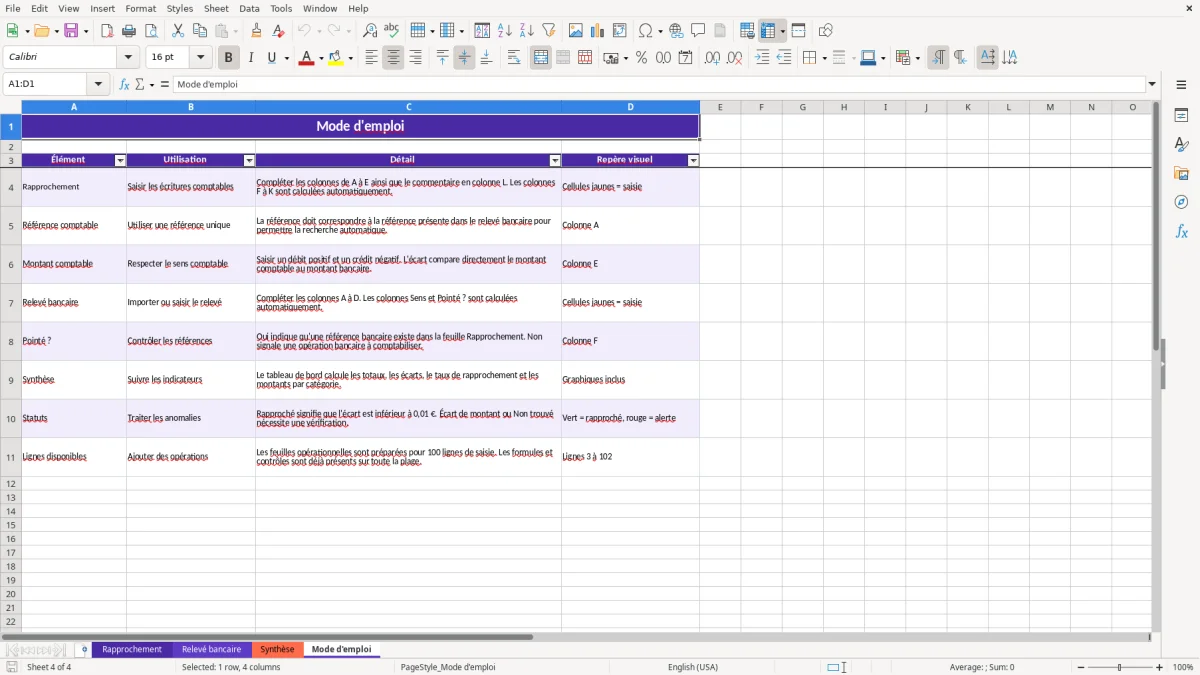Open the sidebar Functions deck
Image resolution: width=1200 pixels, height=675 pixels.
(x=1181, y=231)
